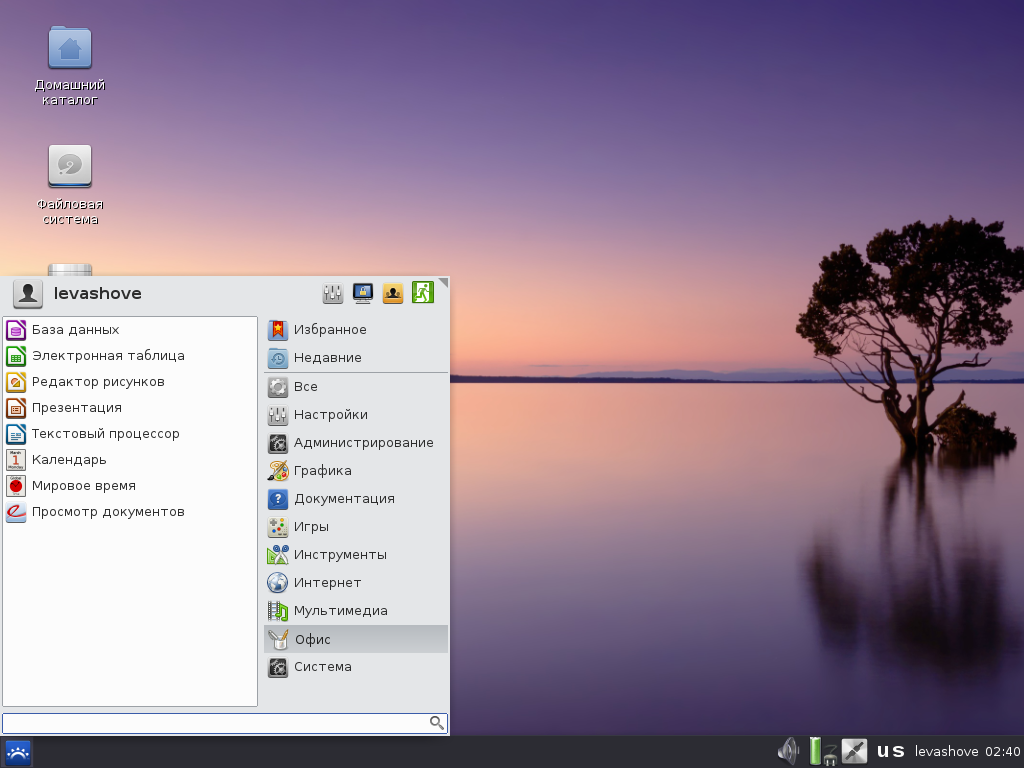Launch Просмотр документов document viewer
The width and height of the screenshot is (1024, 768).
(130, 513)
